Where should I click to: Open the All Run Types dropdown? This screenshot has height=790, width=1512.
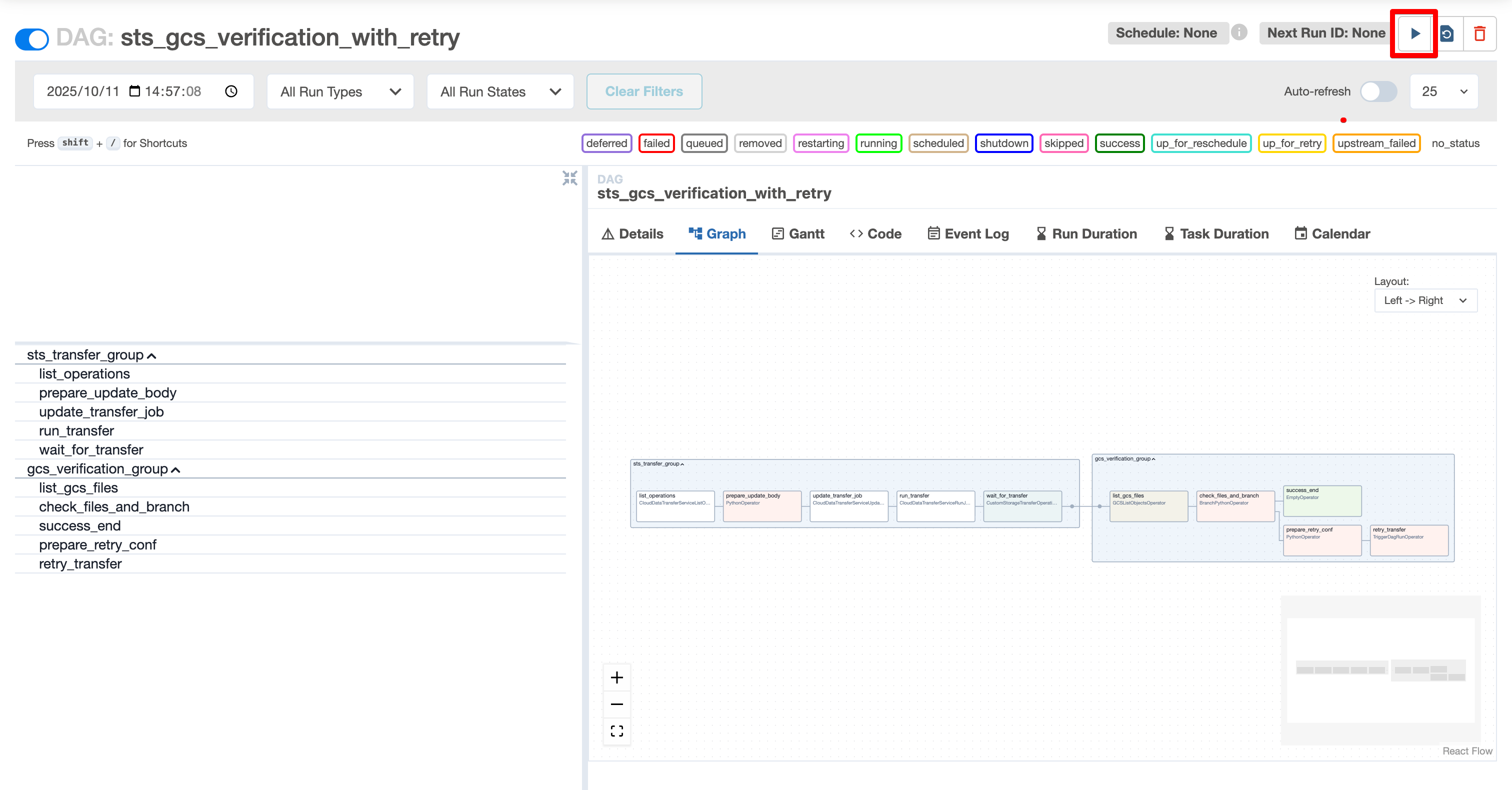340,91
